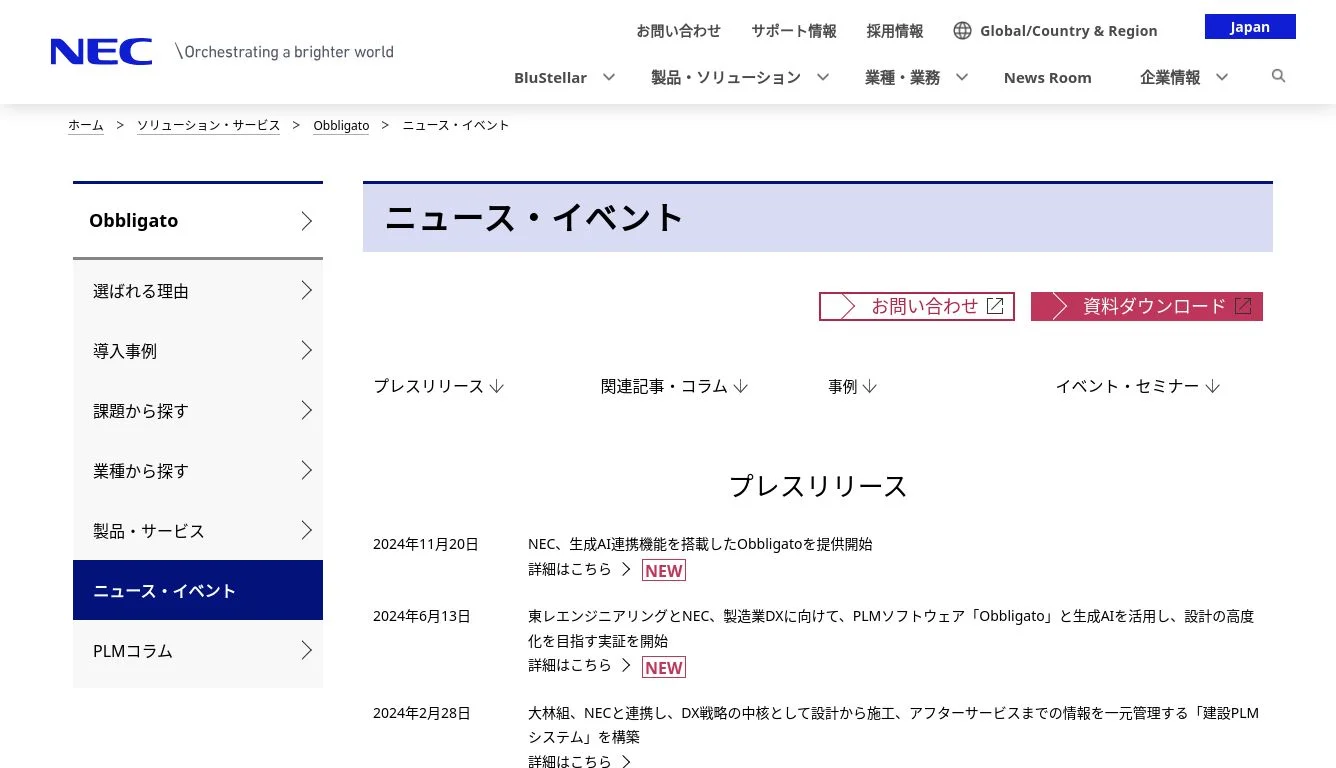Open the site search magnifier icon
This screenshot has height=768, width=1336.
(1278, 76)
